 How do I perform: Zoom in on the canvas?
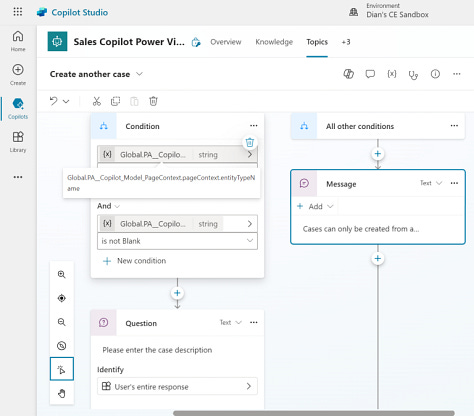click(62, 274)
